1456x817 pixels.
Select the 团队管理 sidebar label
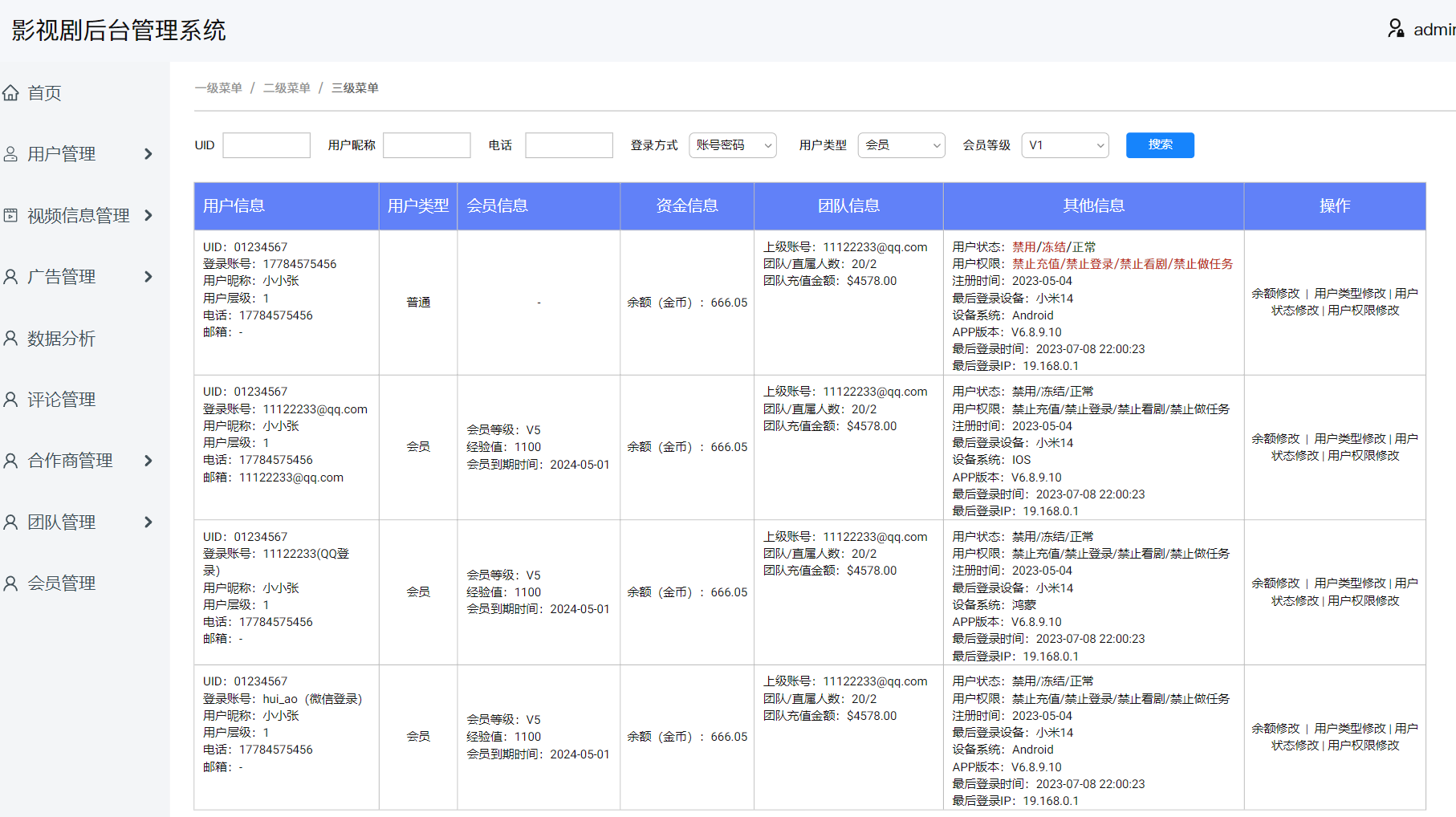tap(61, 522)
